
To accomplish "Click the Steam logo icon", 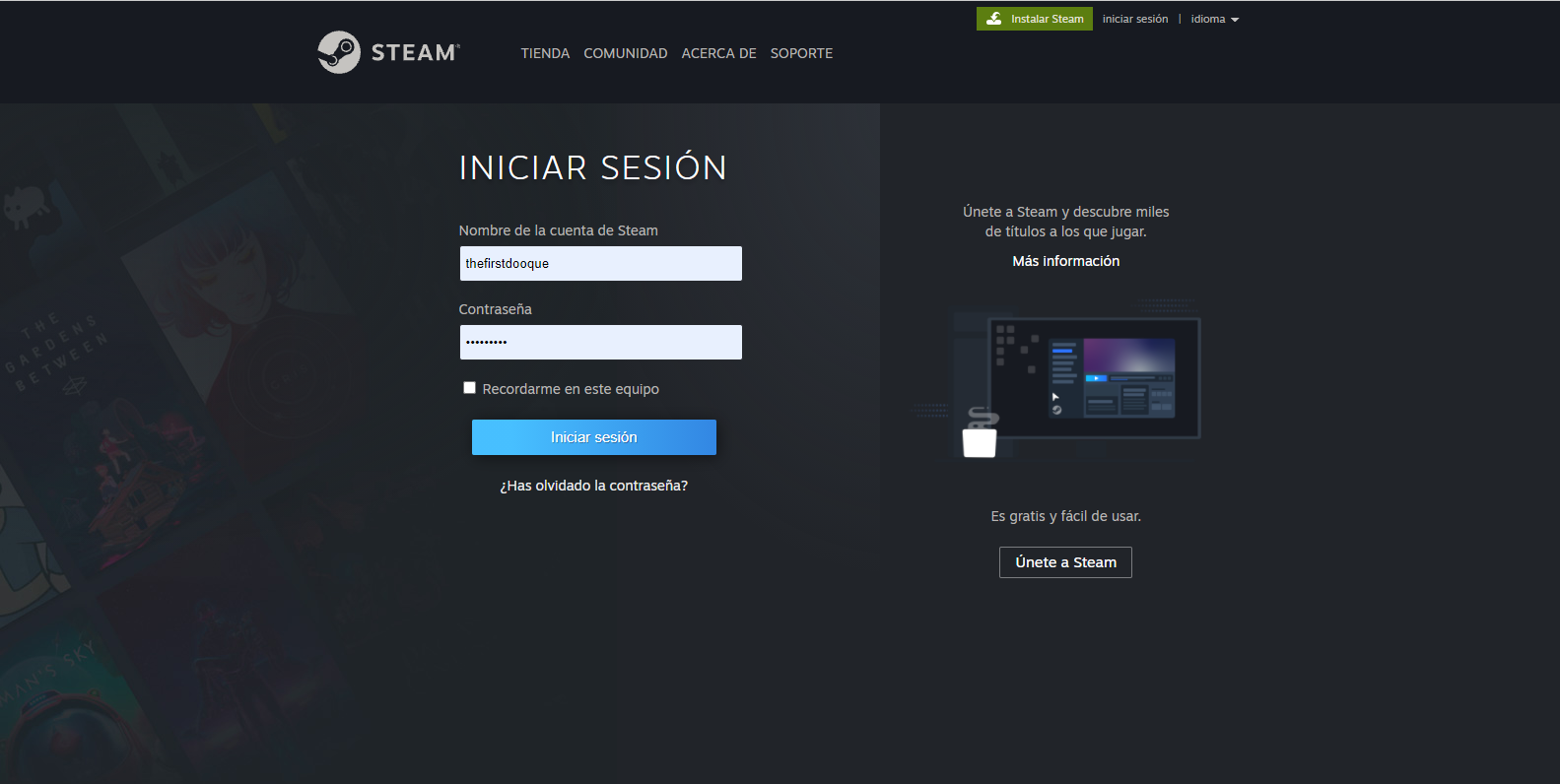I will tap(339, 52).
